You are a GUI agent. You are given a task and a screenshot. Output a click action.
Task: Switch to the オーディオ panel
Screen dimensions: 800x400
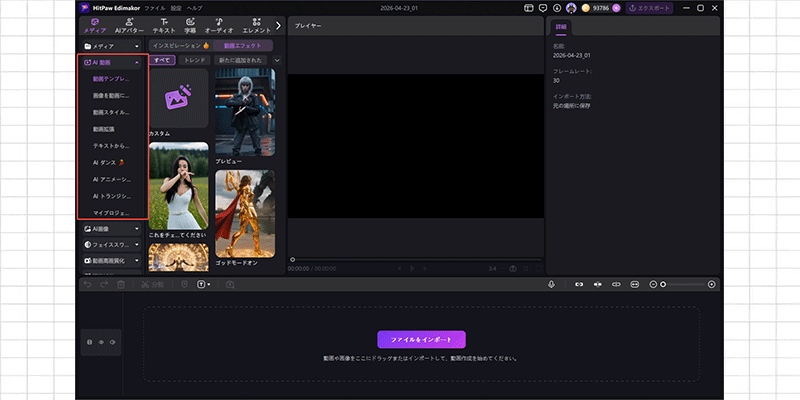tap(219, 25)
